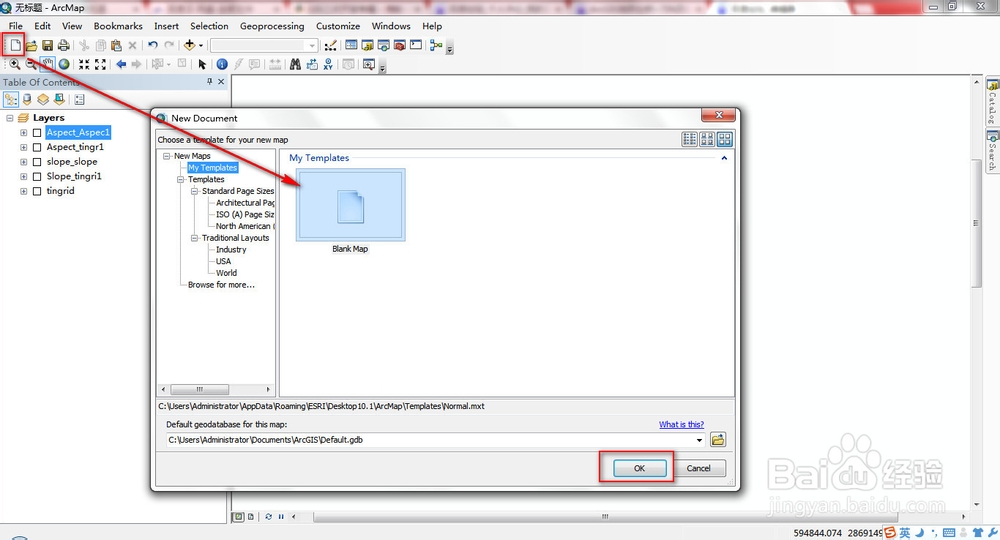Open the File menu
This screenshot has height=540, width=1000.
[15, 26]
